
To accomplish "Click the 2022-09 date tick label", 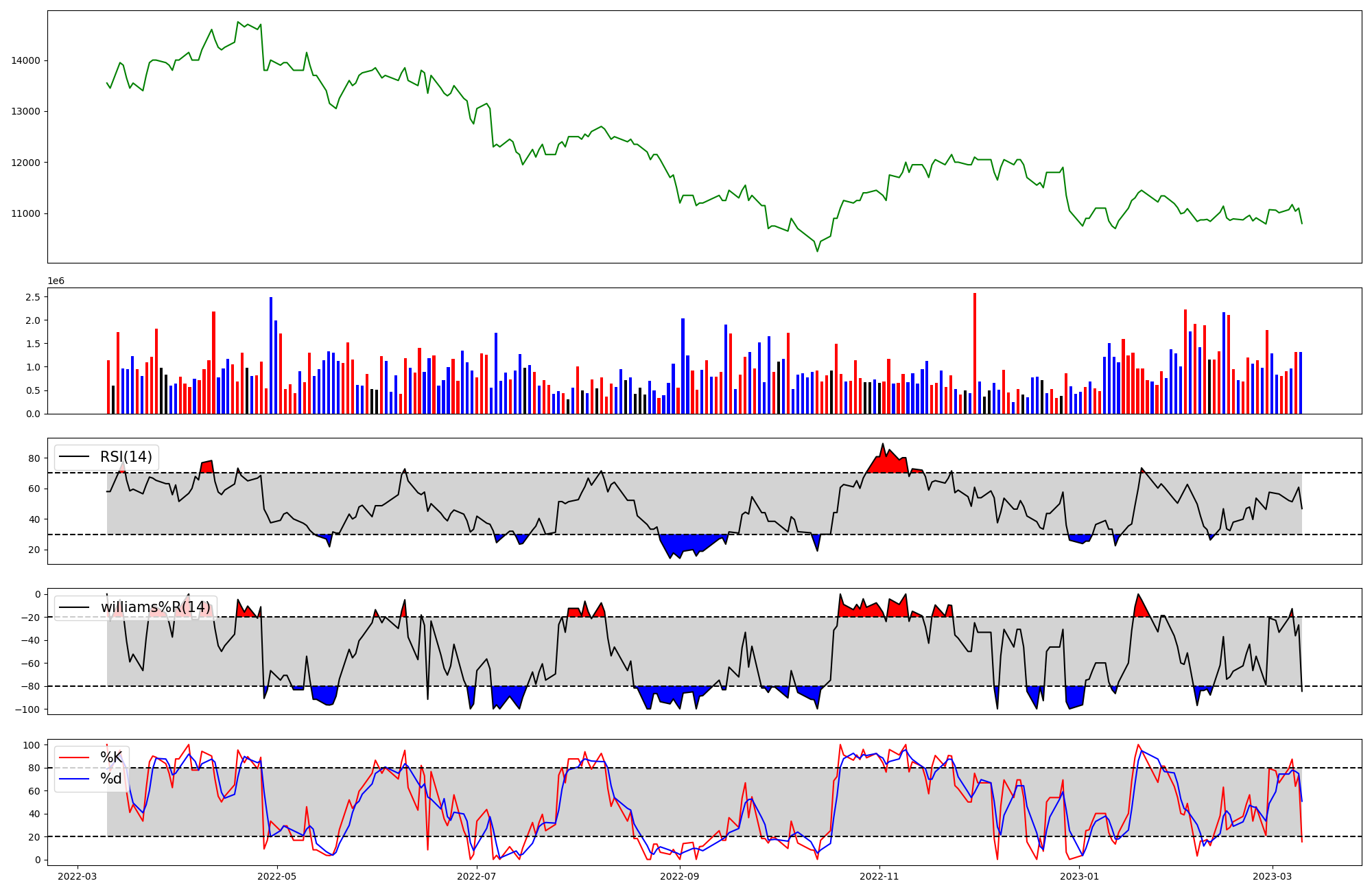I will (680, 876).
